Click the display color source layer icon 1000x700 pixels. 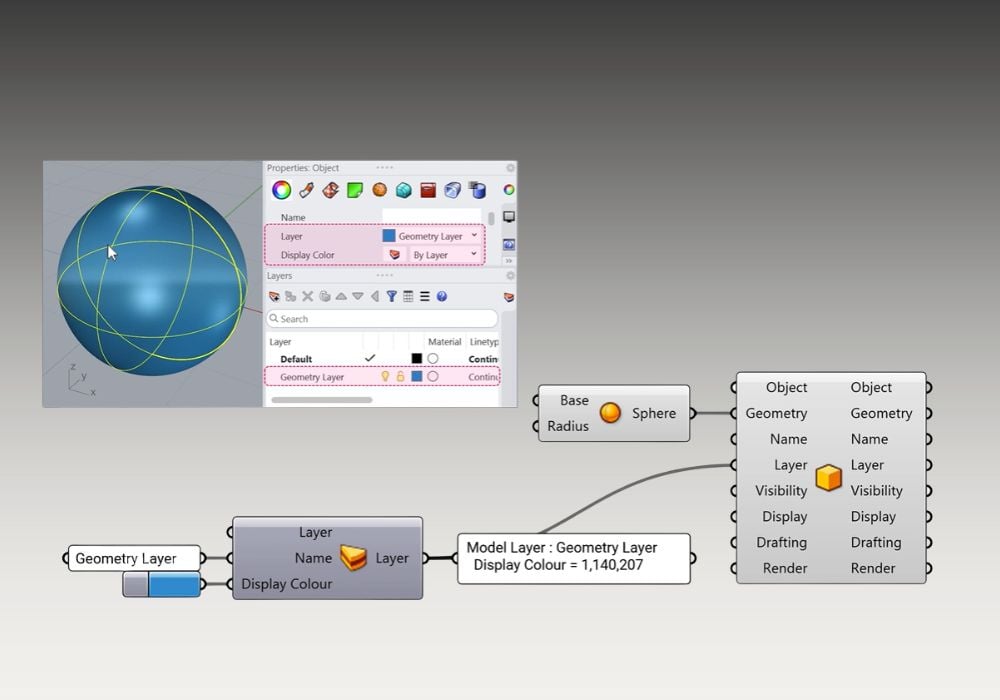[394, 254]
